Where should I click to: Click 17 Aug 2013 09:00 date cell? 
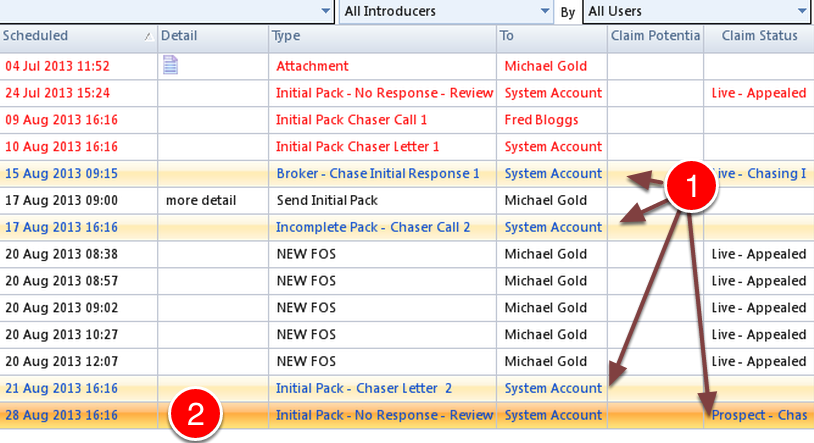[61, 200]
